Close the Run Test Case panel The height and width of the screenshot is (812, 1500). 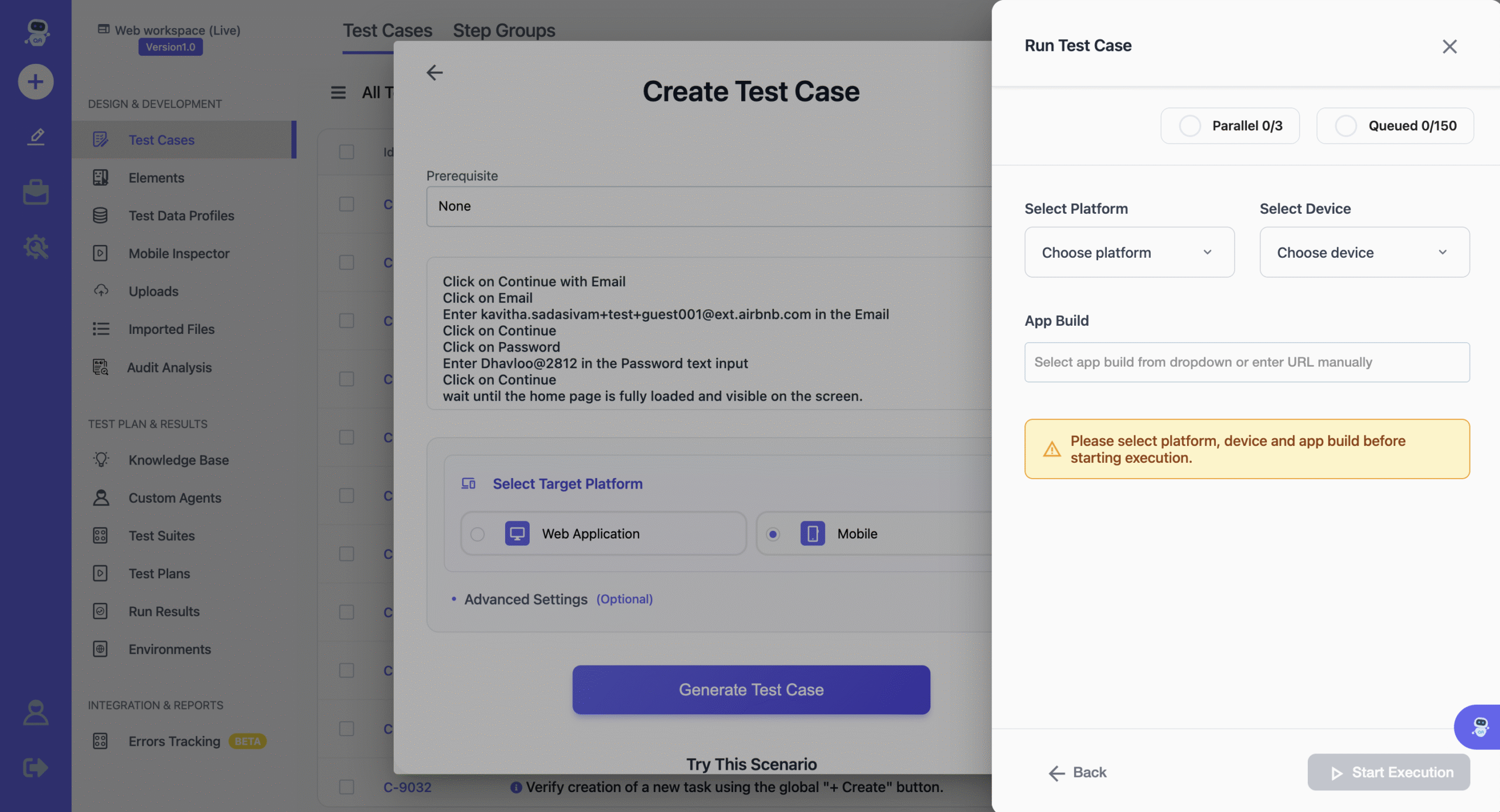pos(1449,46)
